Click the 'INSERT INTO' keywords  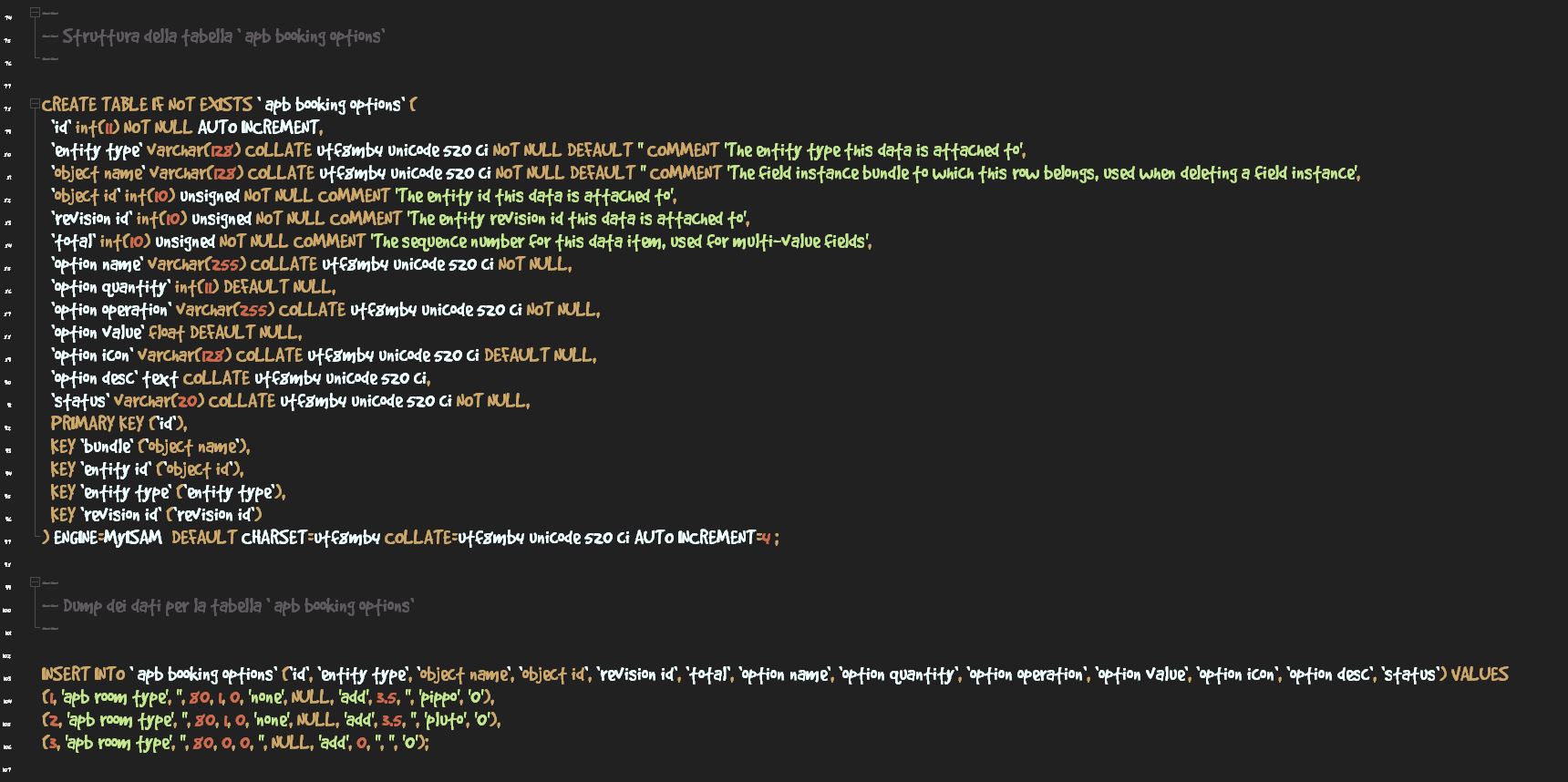pyautogui.click(x=83, y=674)
